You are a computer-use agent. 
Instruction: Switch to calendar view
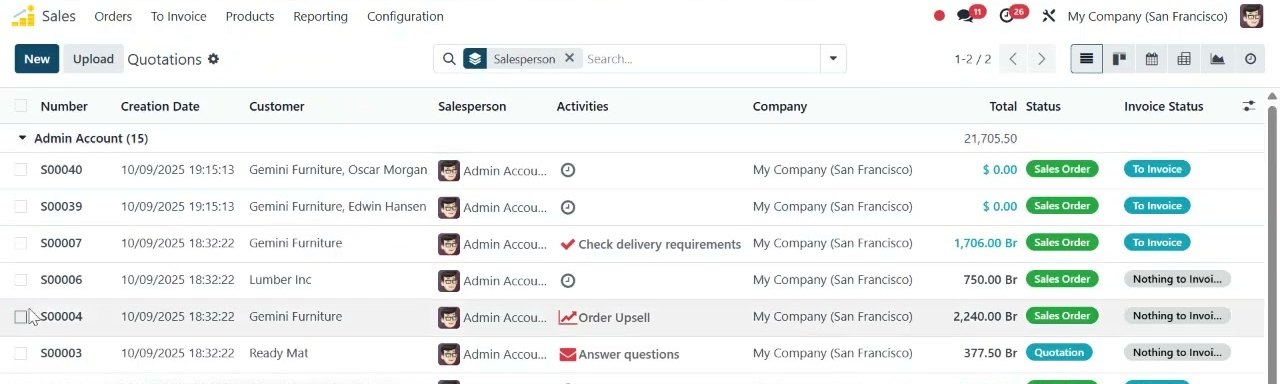[x=1152, y=59]
